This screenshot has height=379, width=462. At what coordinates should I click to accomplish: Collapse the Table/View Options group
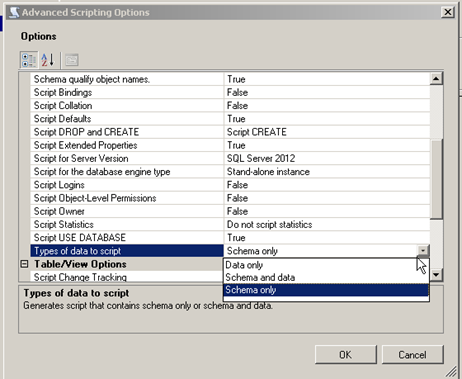(x=24, y=264)
